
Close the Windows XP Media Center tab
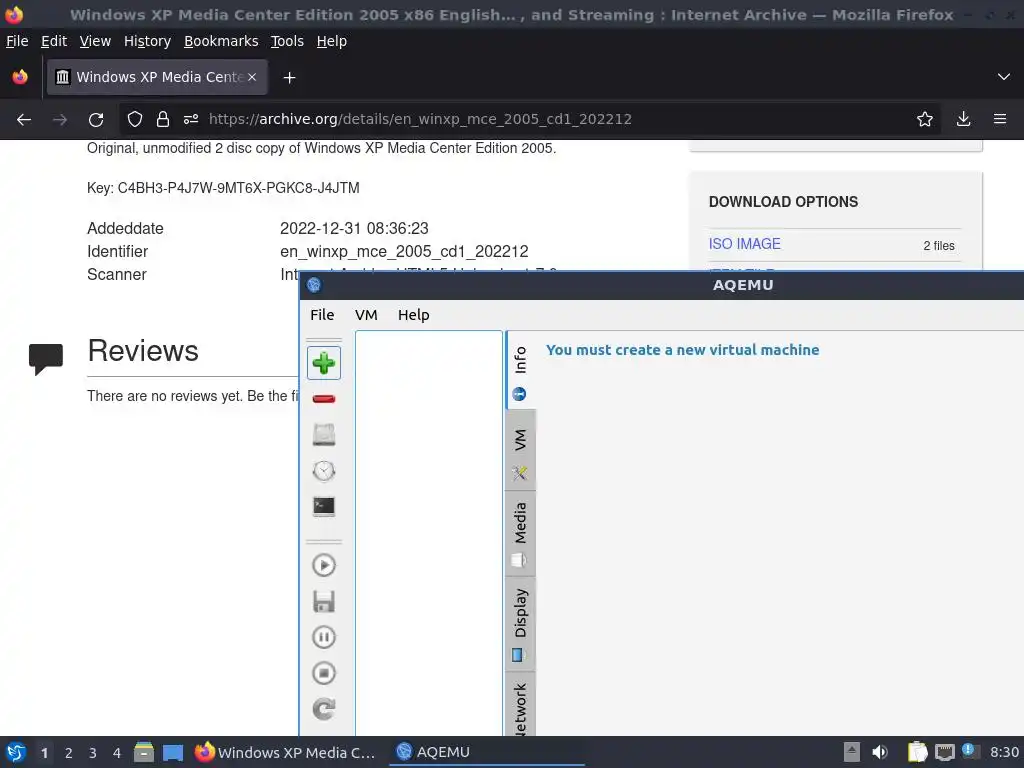tap(252, 77)
